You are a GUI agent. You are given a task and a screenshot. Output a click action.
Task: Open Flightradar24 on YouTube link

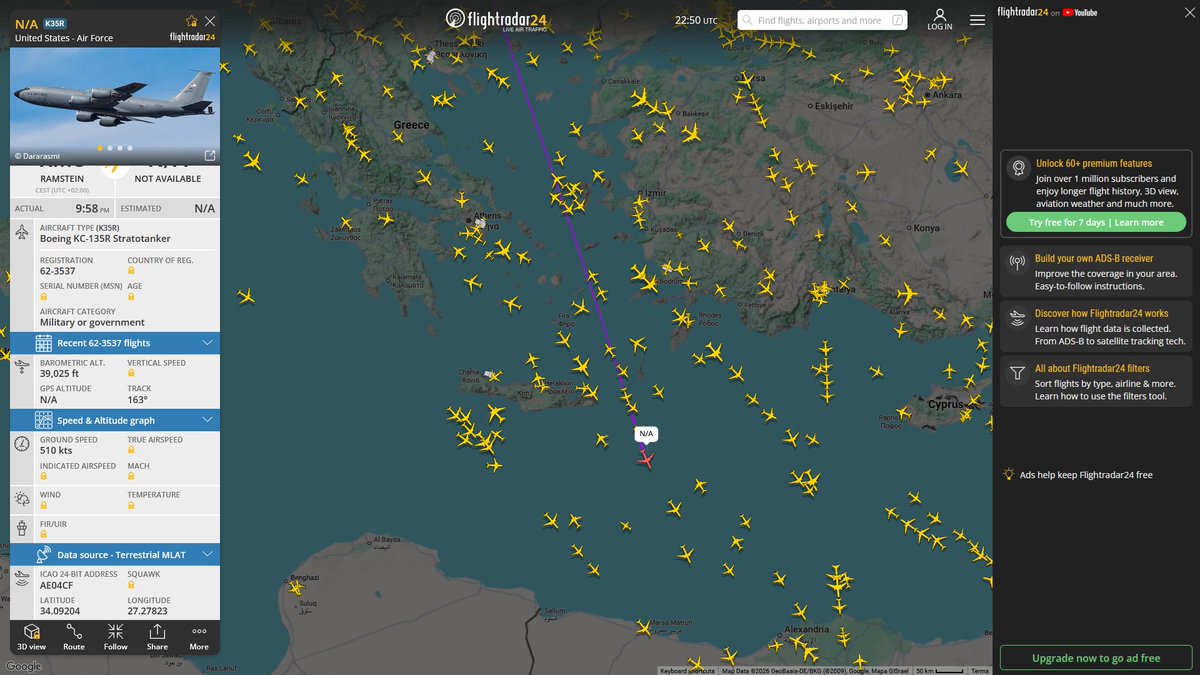pos(1047,12)
